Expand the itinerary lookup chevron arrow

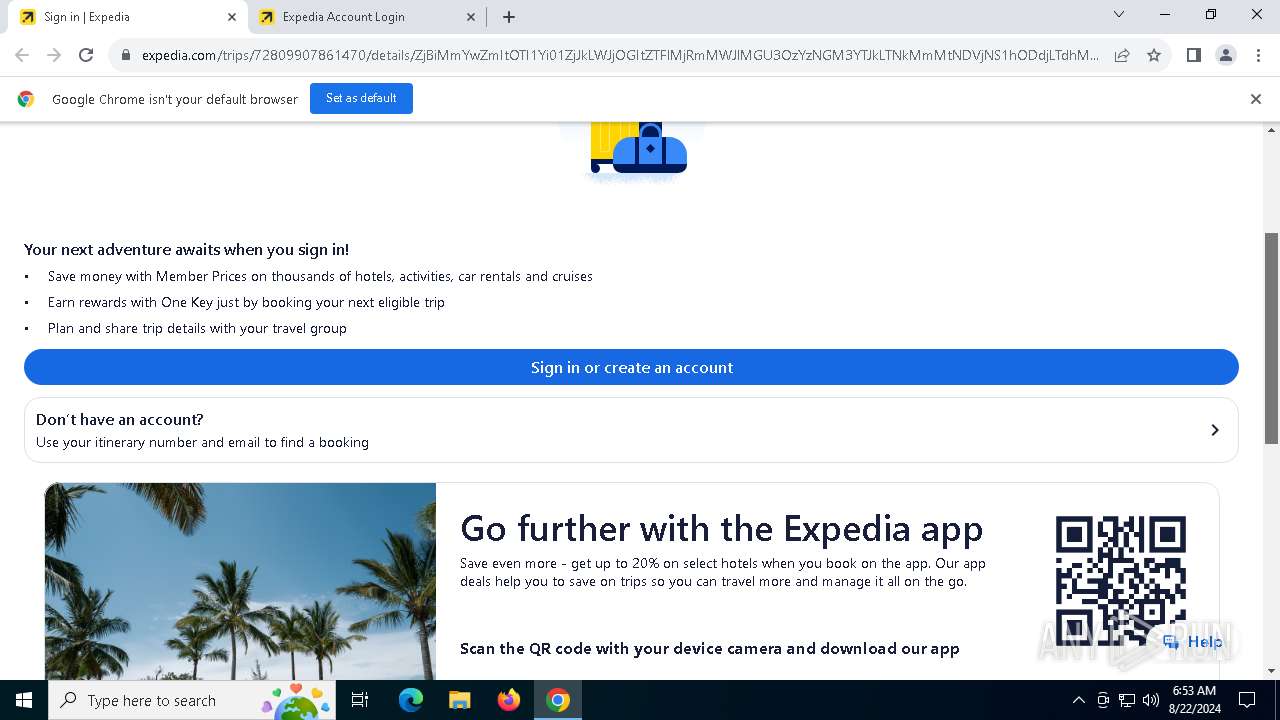(1215, 430)
